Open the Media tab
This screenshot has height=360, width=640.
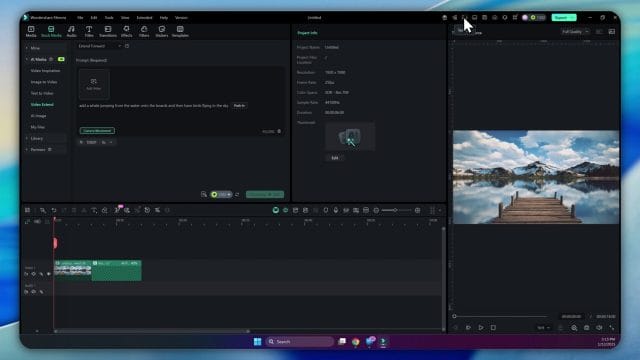coord(31,31)
